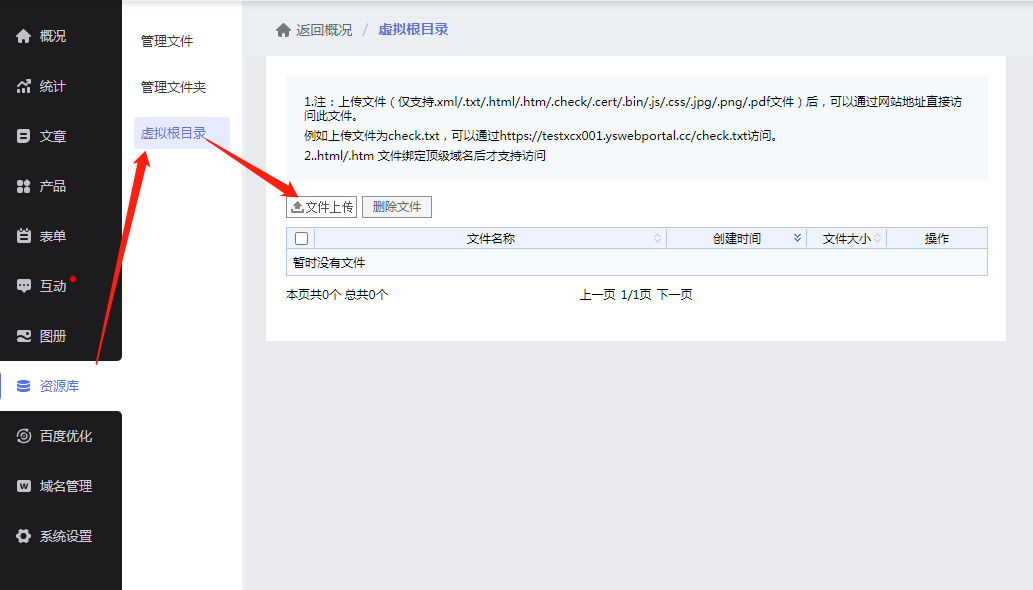Click the upload icon in 文件上传 button
The image size is (1033, 590).
point(298,207)
